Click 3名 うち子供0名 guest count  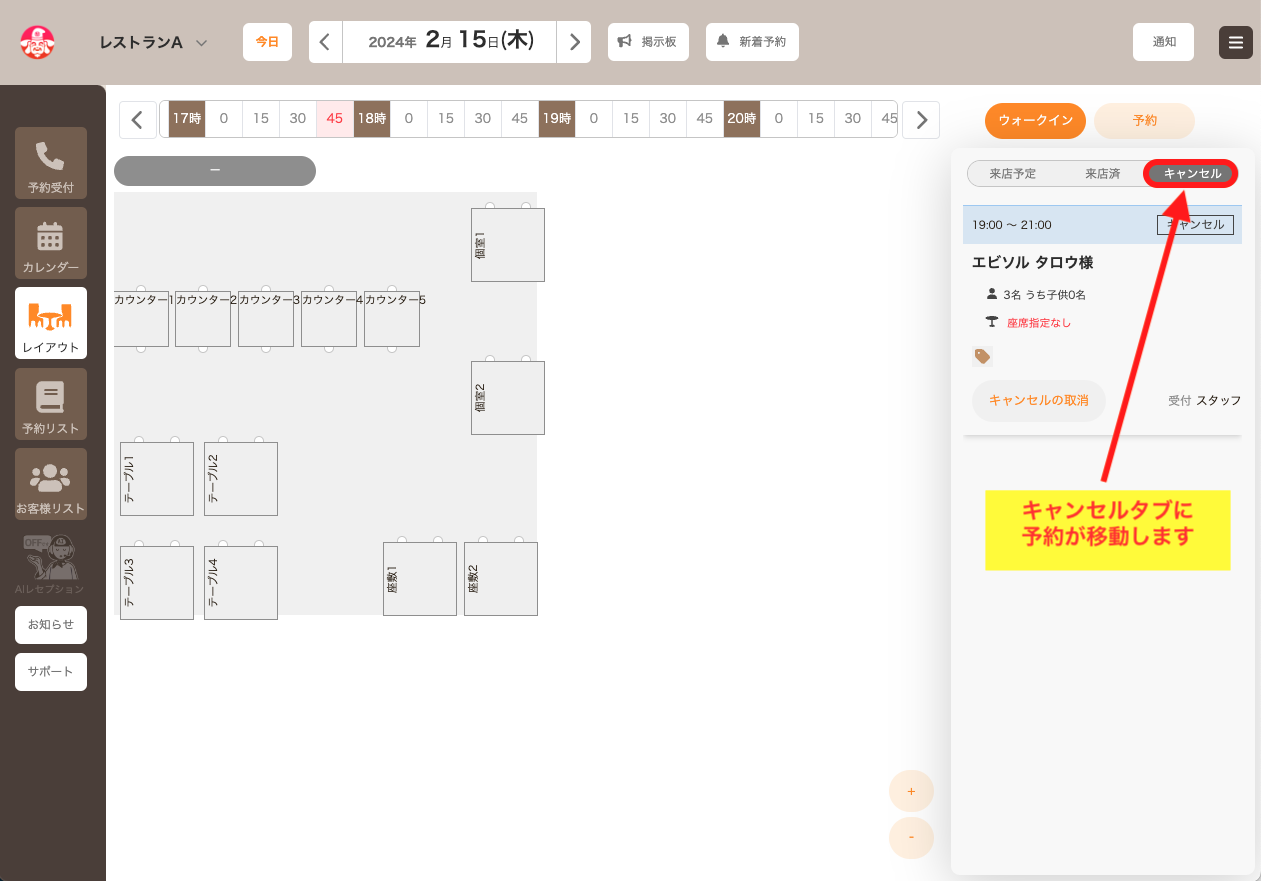(1046, 295)
